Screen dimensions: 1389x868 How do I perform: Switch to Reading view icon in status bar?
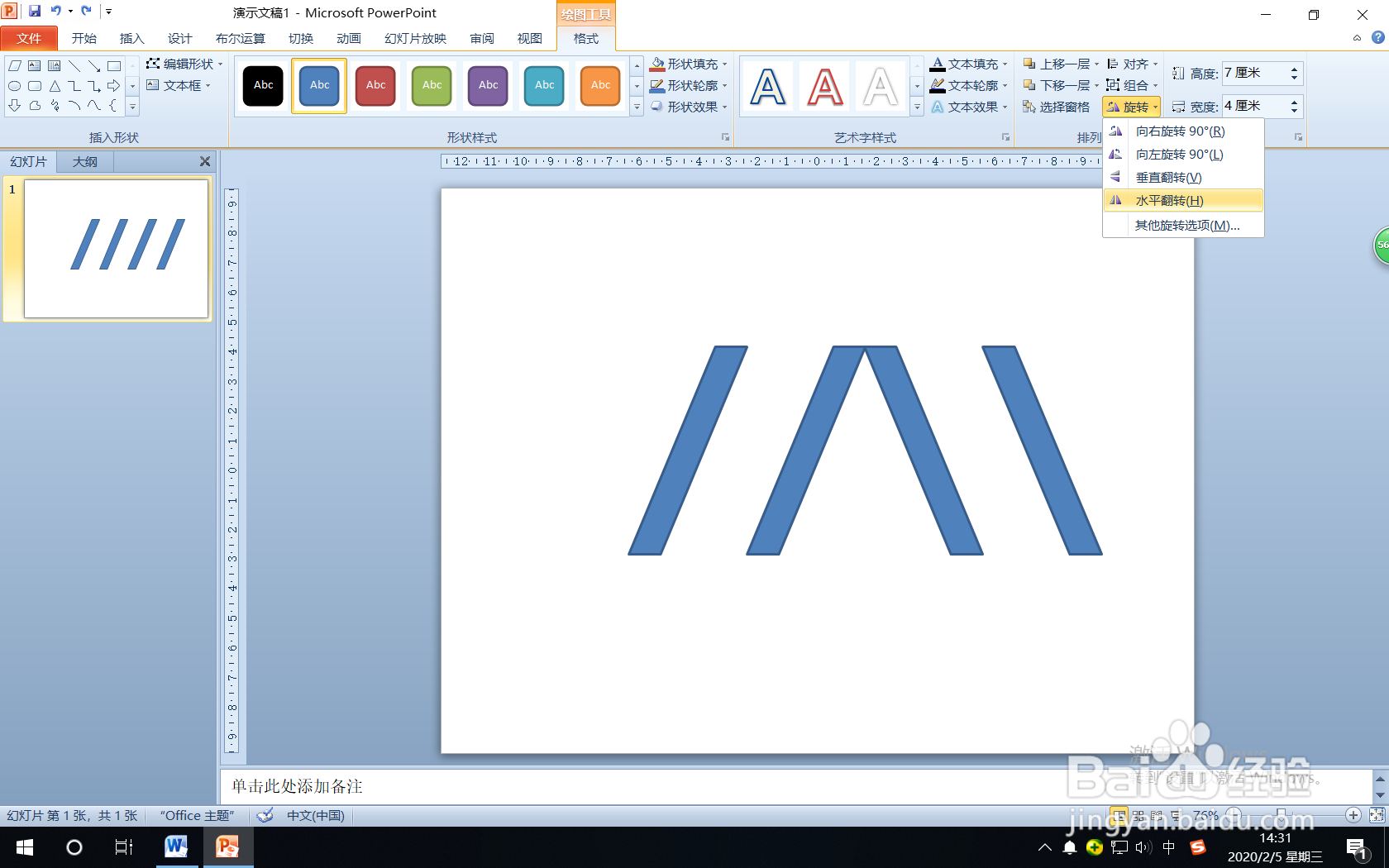click(1157, 816)
